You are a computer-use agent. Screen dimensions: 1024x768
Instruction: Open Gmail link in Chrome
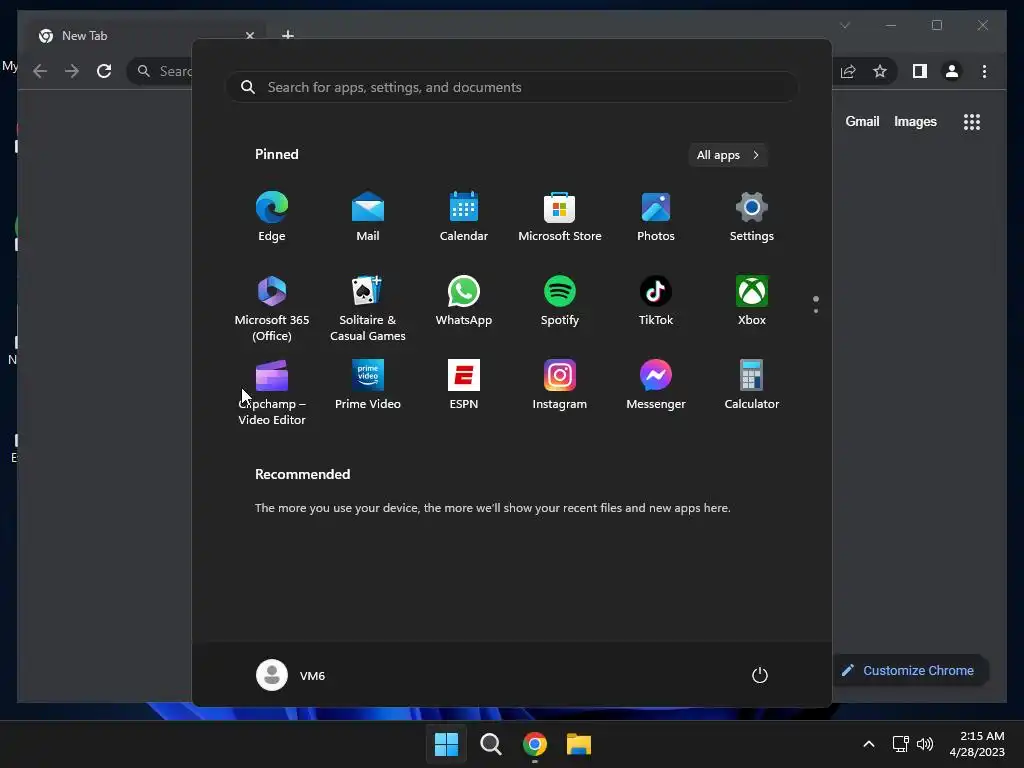(x=862, y=121)
